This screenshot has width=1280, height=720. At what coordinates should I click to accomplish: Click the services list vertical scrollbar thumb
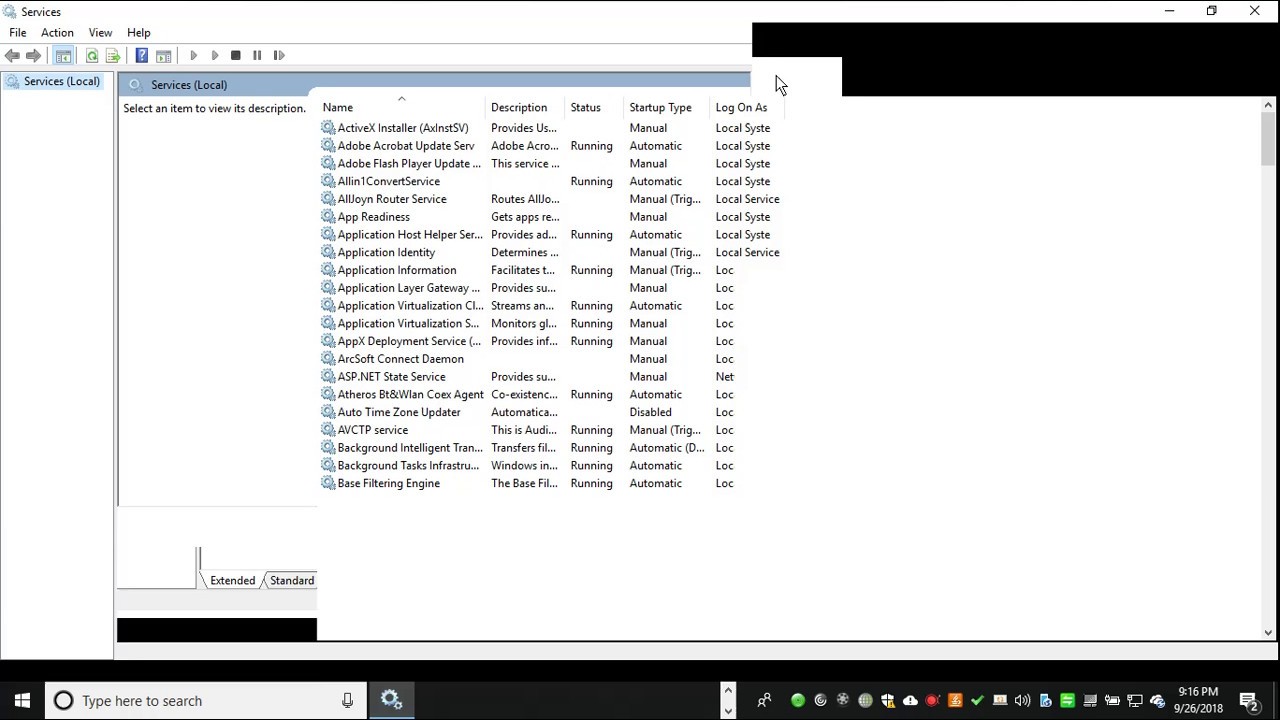pyautogui.click(x=1268, y=139)
